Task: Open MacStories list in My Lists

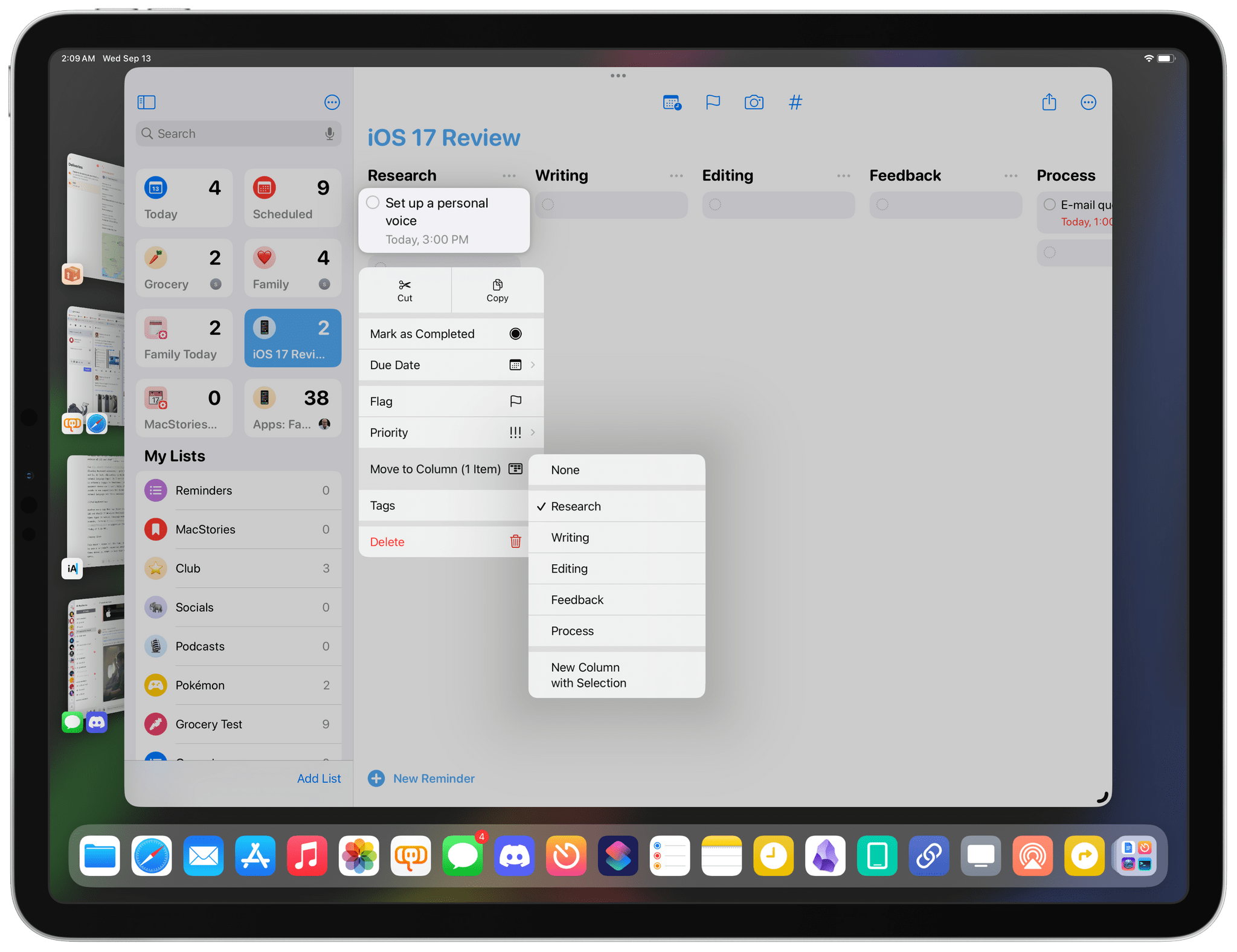Action: [240, 529]
